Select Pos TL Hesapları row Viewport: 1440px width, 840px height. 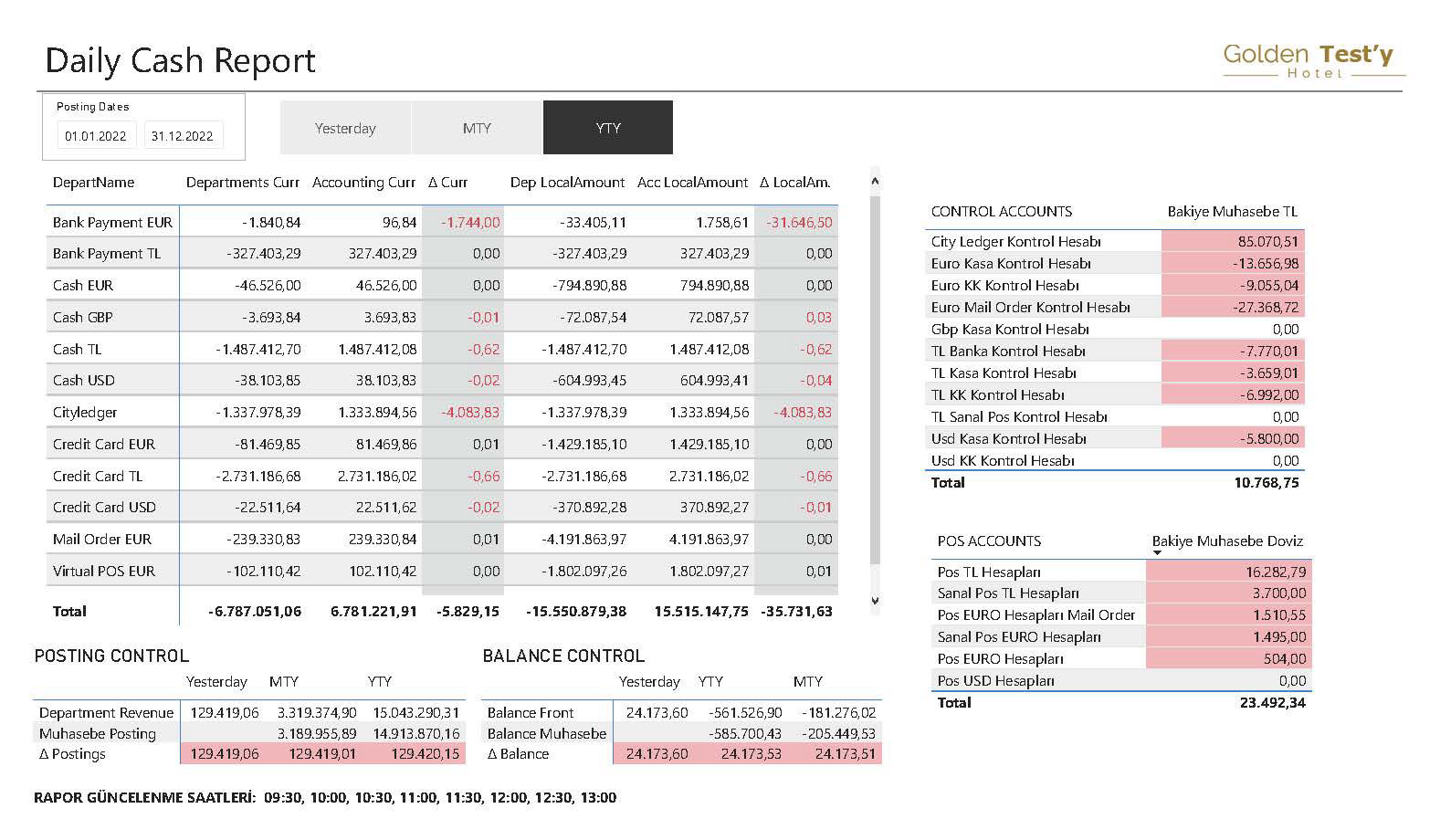tap(1122, 572)
